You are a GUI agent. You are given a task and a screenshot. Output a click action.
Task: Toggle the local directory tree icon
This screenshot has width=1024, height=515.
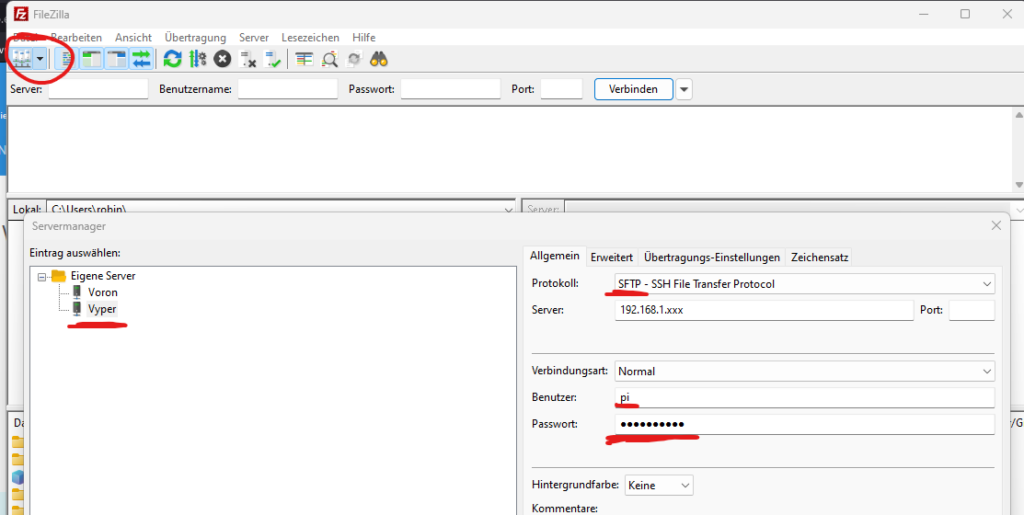pyautogui.click(x=91, y=59)
